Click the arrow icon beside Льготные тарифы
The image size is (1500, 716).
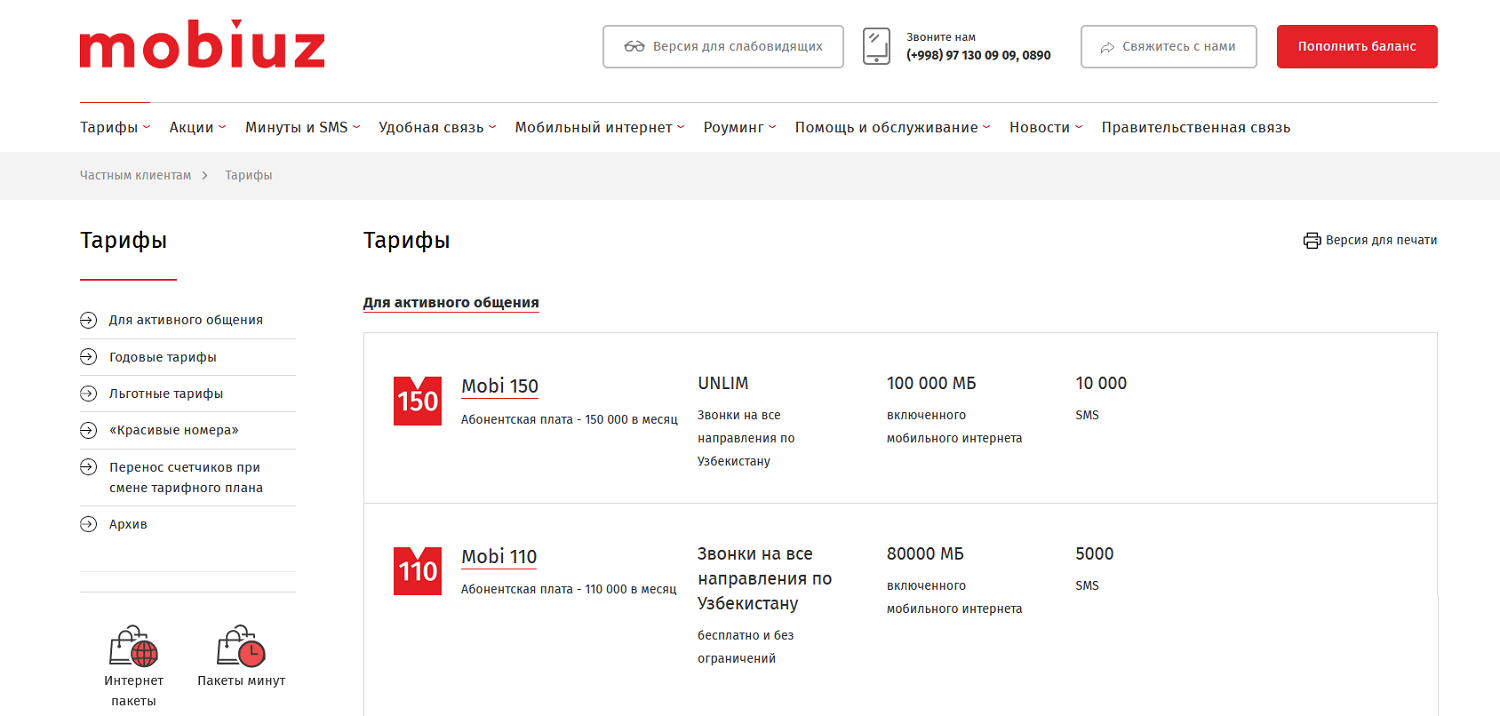click(88, 394)
